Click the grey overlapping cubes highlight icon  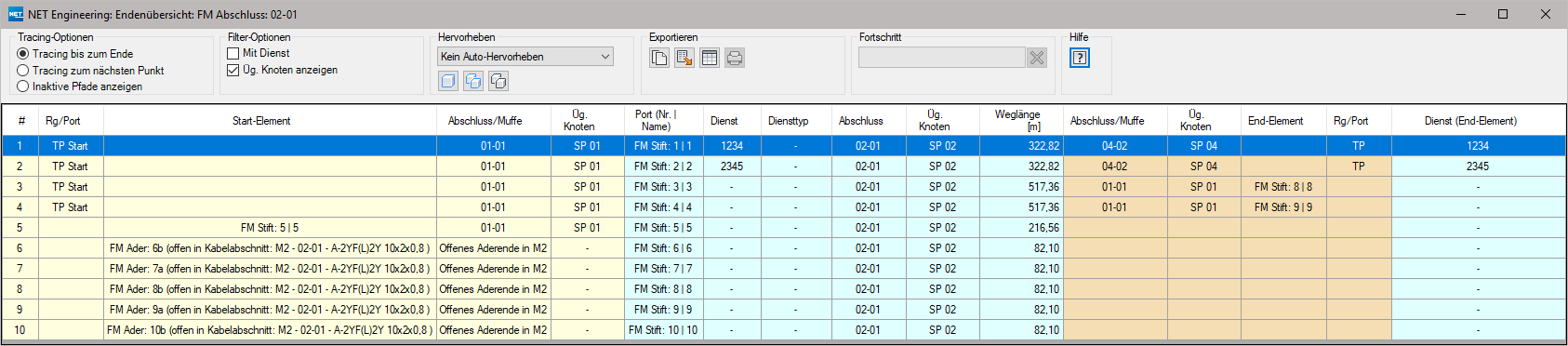pyautogui.click(x=498, y=81)
